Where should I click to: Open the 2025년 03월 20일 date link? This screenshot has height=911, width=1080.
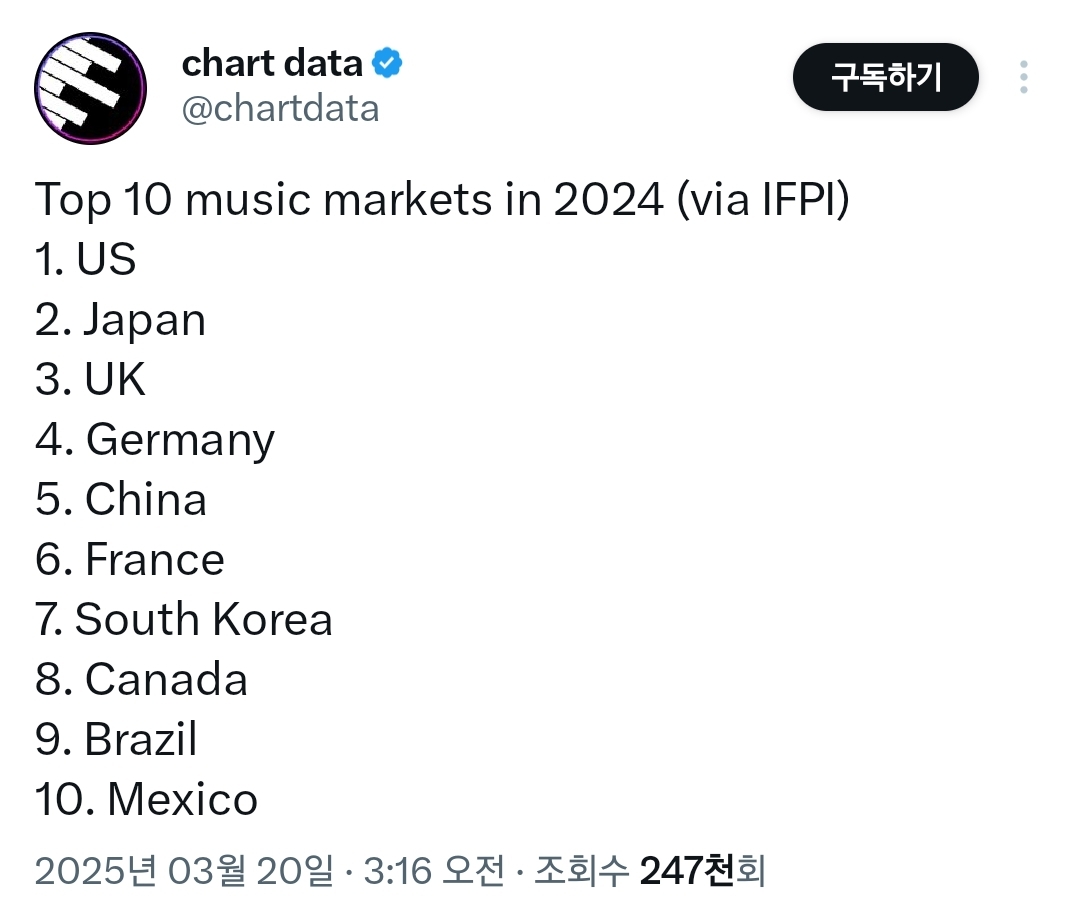[x=185, y=871]
